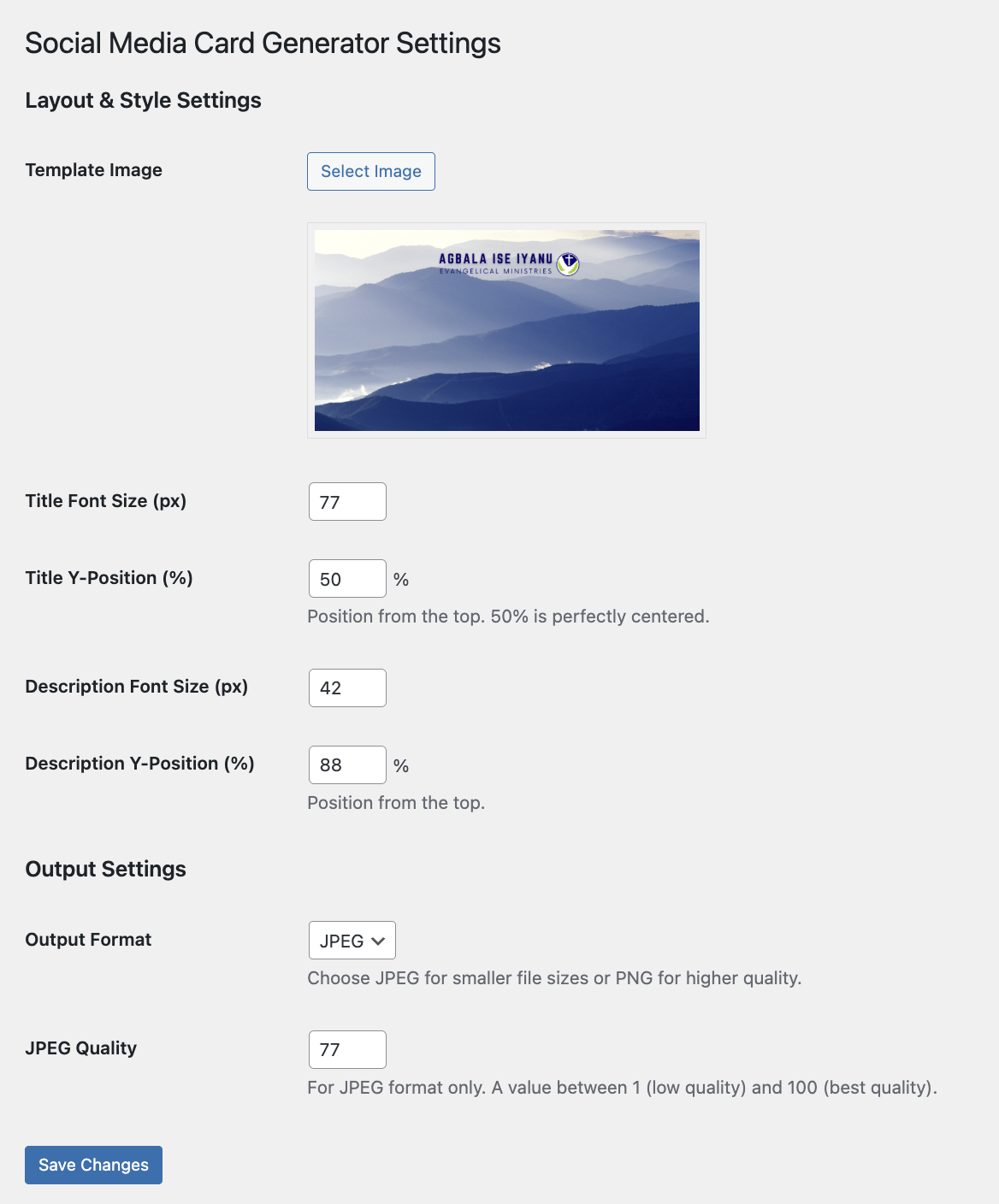999x1204 pixels.
Task: Focus the Title Font Size input
Action: [347, 502]
